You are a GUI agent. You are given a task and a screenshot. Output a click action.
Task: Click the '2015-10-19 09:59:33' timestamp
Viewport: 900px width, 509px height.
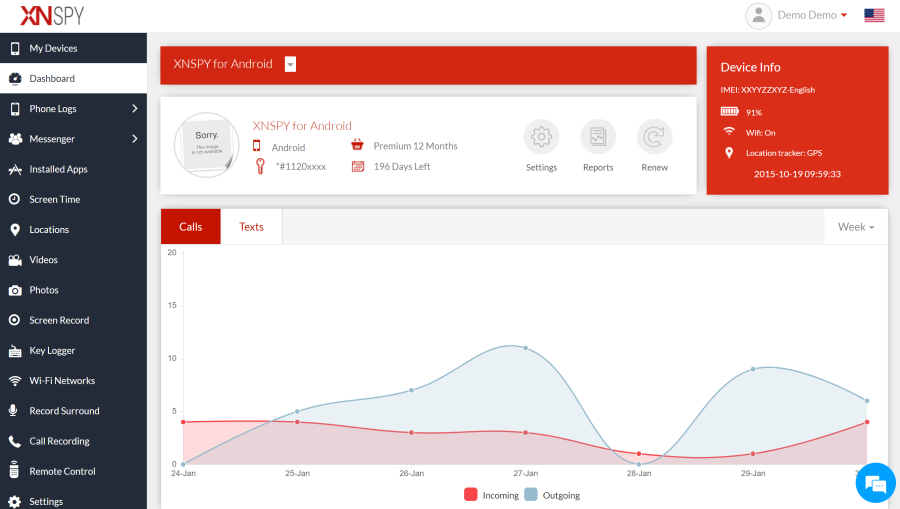click(x=797, y=174)
